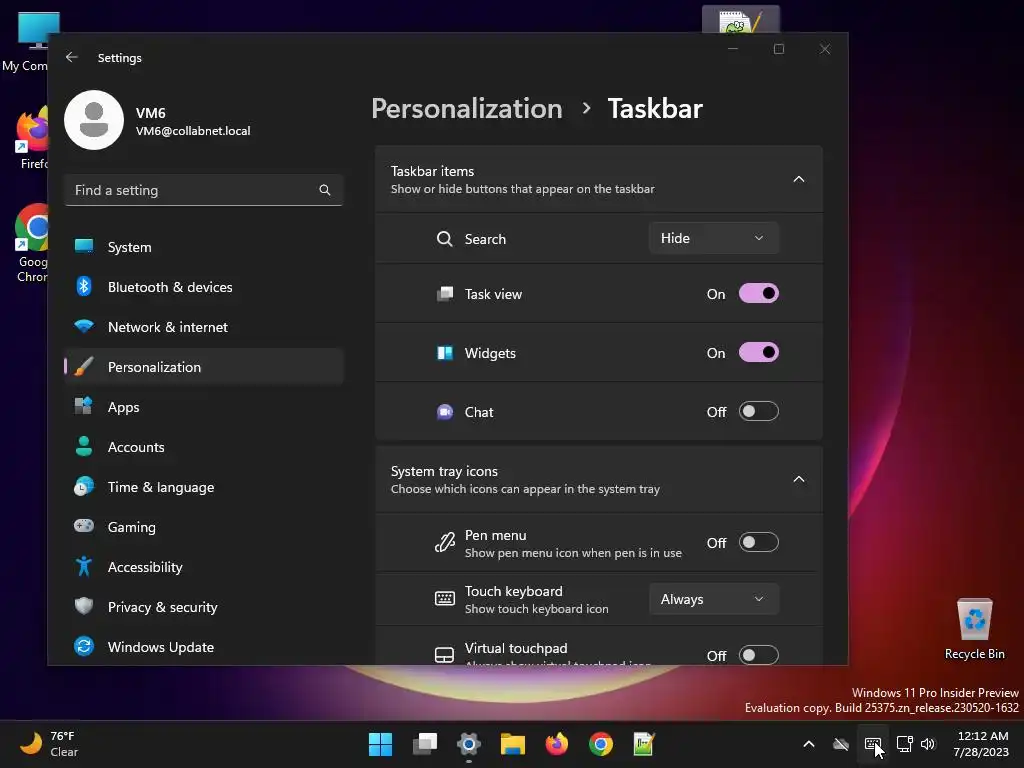The height and width of the screenshot is (768, 1024).
Task: Open Bluetooth & devices settings
Action: click(204, 287)
